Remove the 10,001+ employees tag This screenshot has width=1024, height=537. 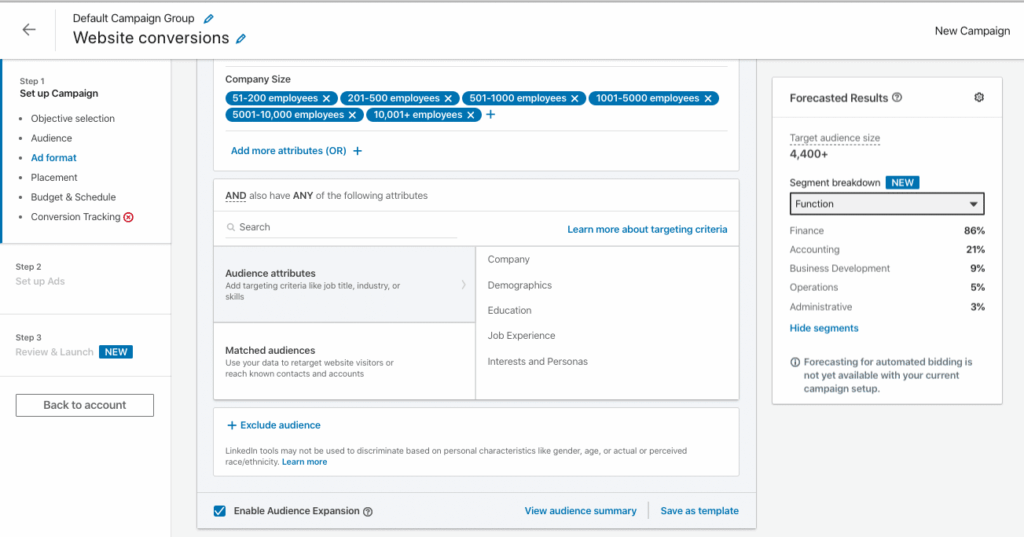471,115
